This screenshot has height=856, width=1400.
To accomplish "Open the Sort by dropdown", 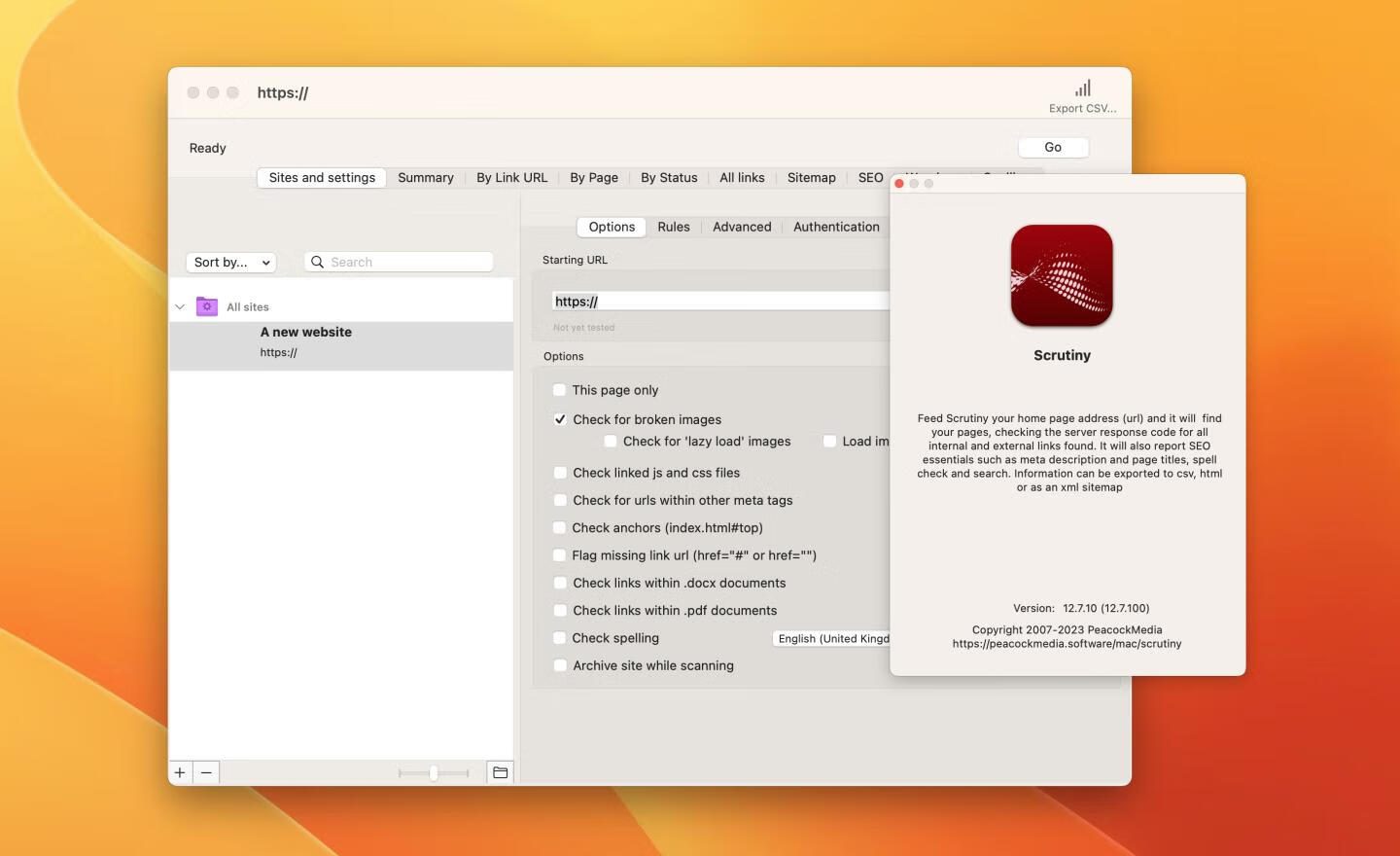I will point(231,263).
